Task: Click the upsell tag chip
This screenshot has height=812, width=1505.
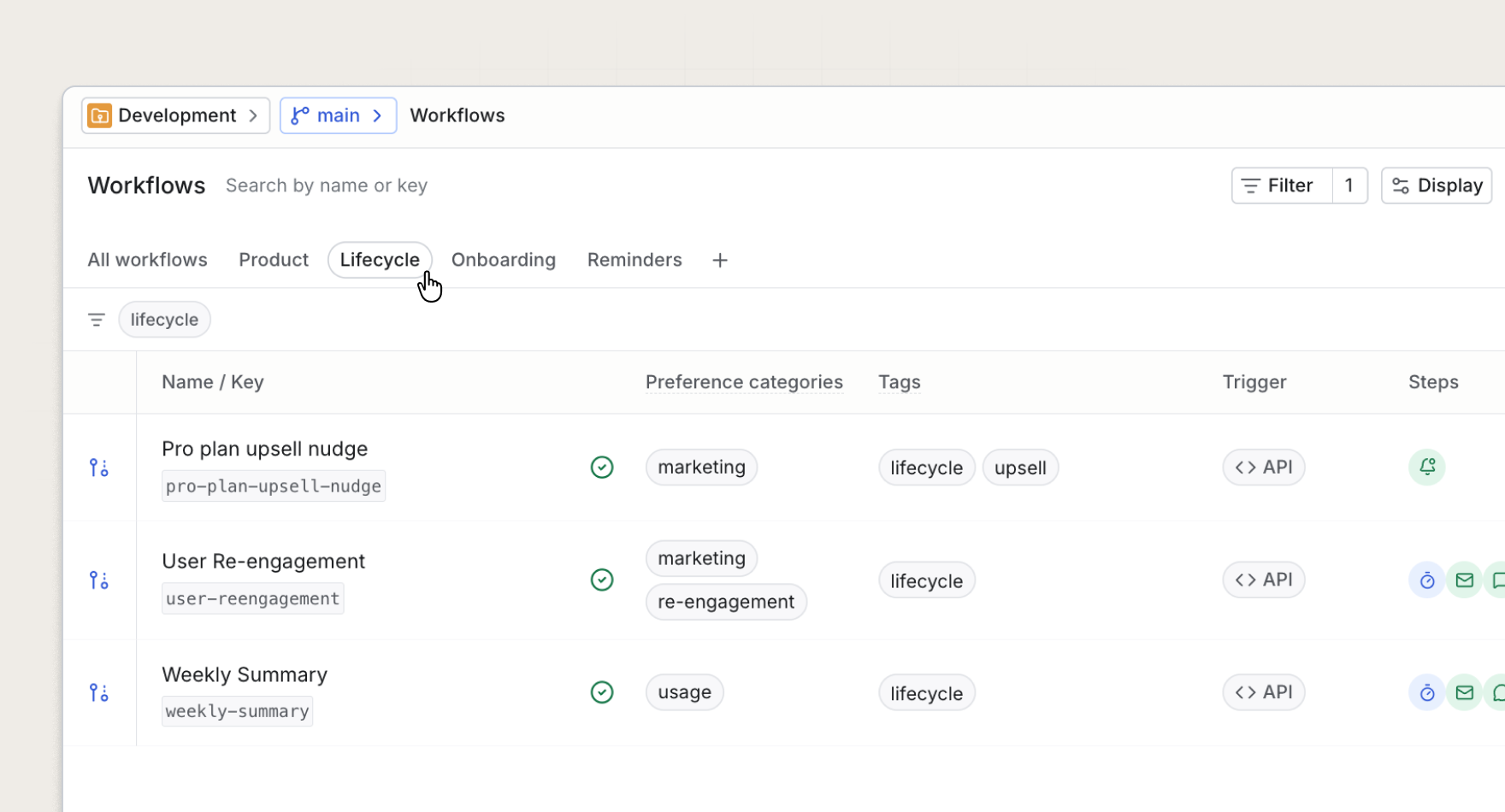Action: (1020, 468)
